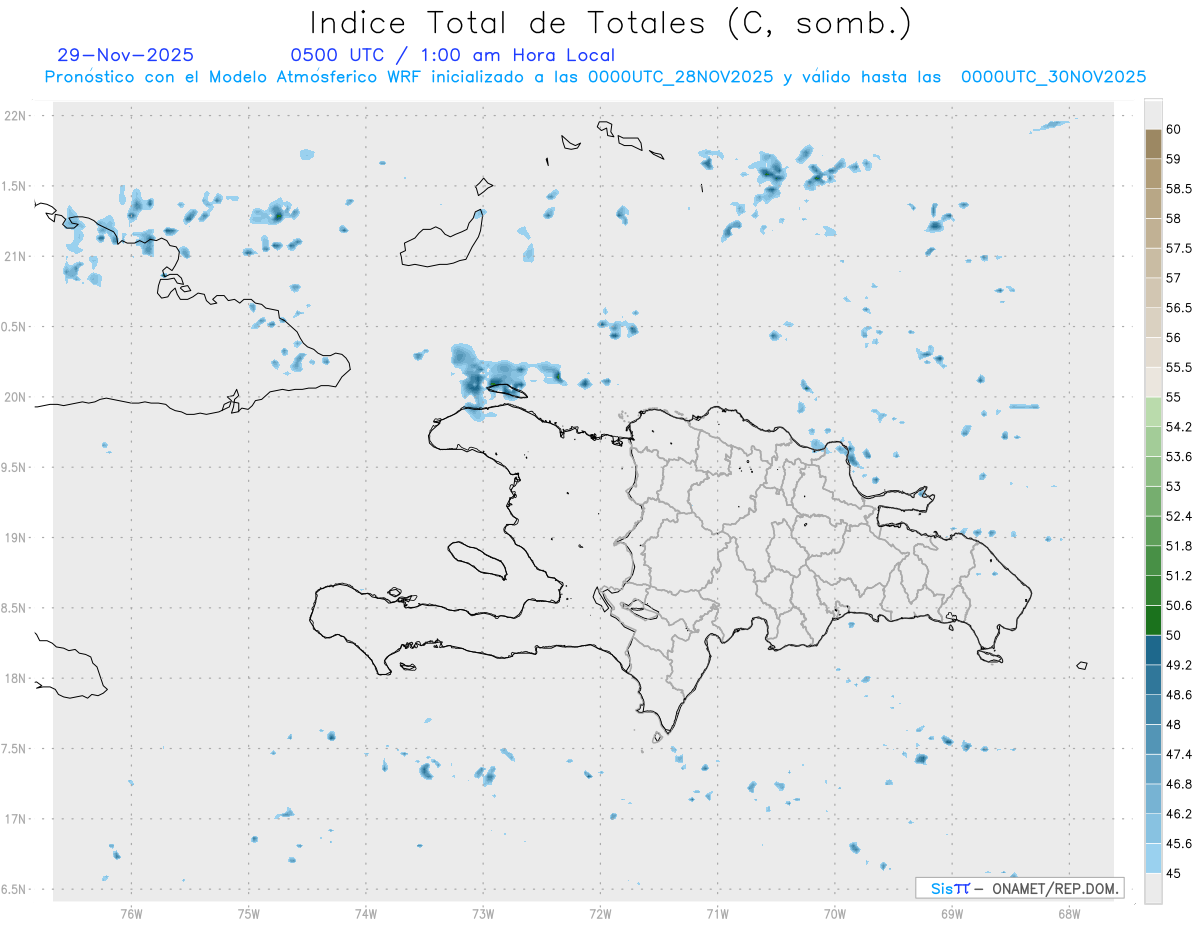Select the colorbar value "48.6"

(1179, 695)
